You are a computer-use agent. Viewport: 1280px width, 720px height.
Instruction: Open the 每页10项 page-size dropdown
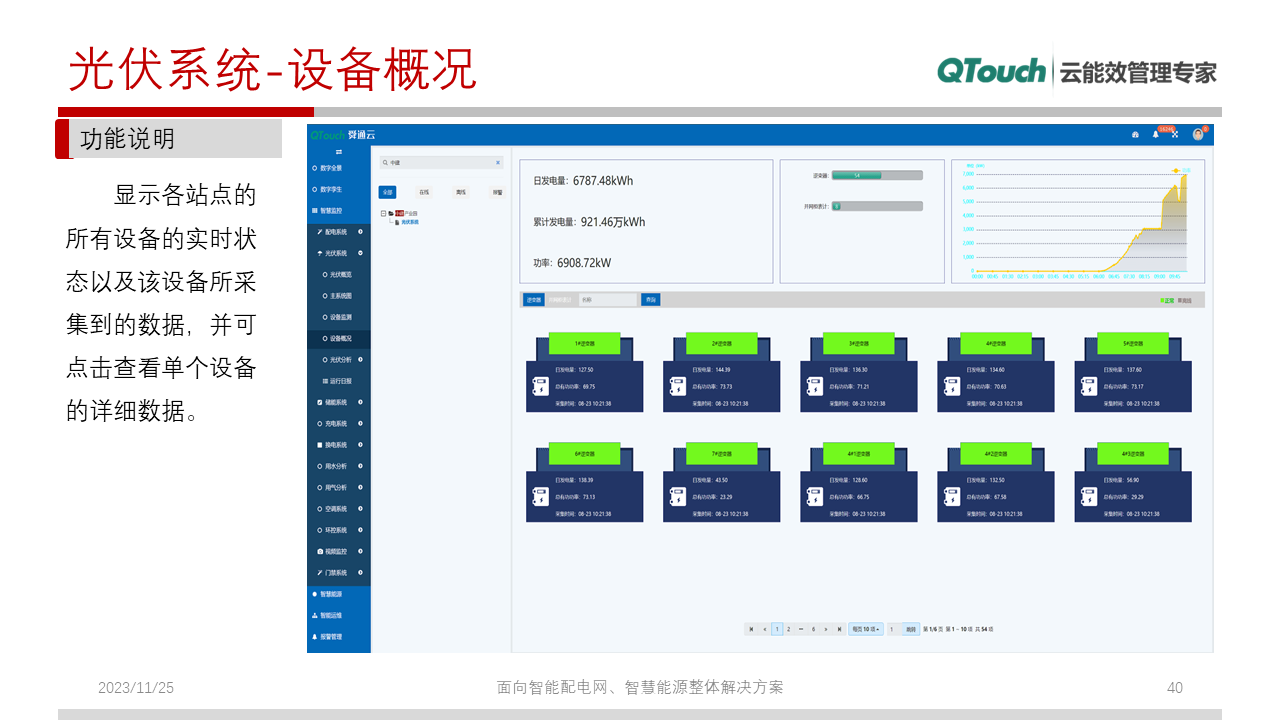[x=866, y=629]
